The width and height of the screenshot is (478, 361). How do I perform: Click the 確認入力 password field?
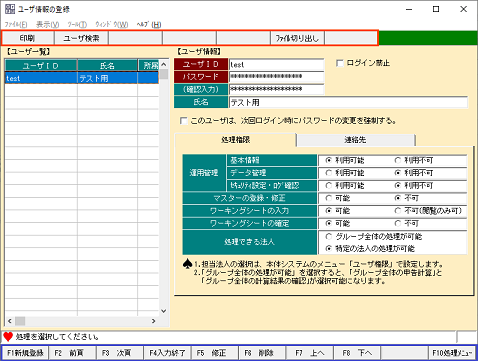click(276, 89)
